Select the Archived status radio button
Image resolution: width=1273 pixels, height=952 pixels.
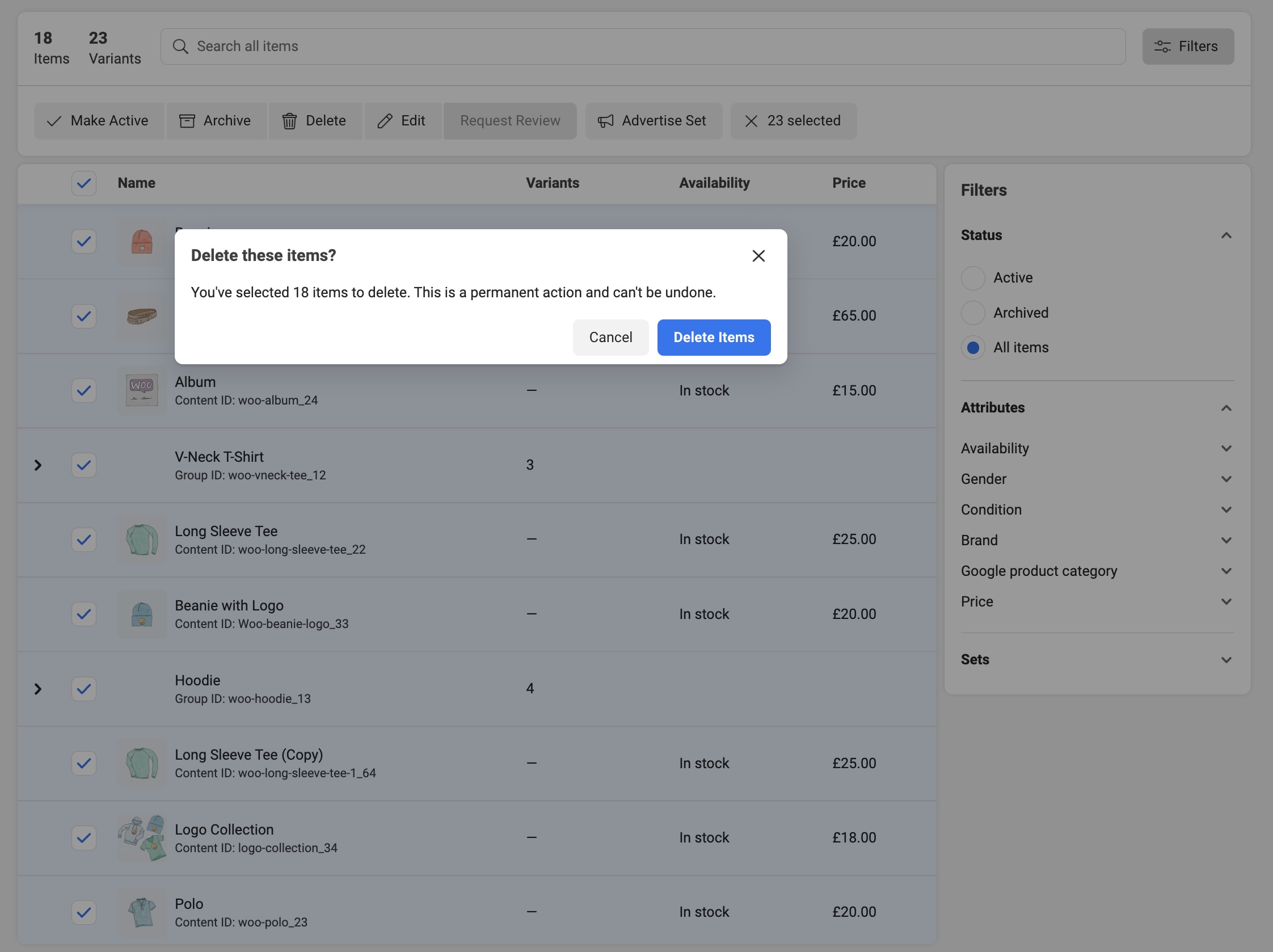coord(972,313)
